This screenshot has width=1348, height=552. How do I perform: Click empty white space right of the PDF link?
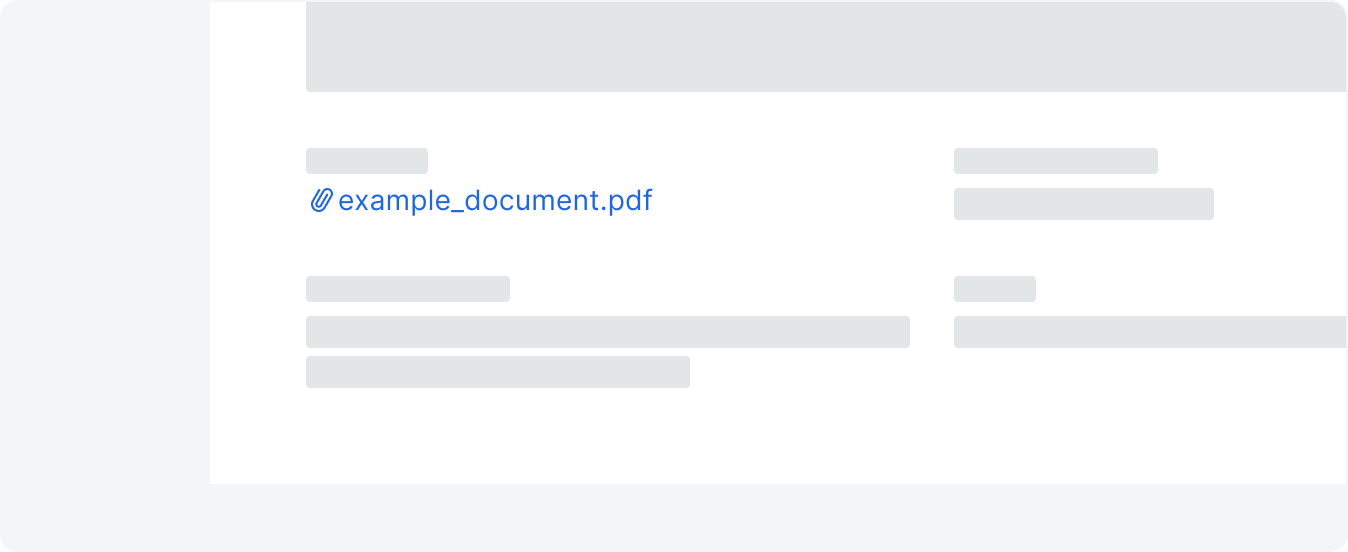[800, 202]
